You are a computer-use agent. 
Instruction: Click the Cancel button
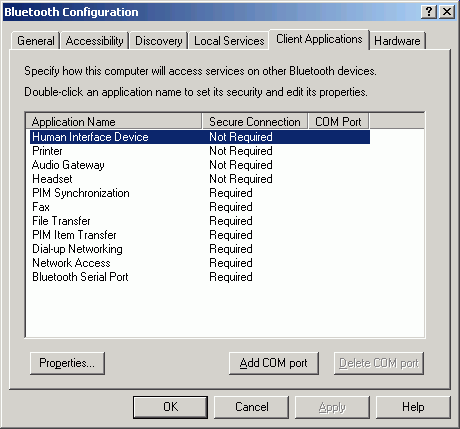point(252,407)
